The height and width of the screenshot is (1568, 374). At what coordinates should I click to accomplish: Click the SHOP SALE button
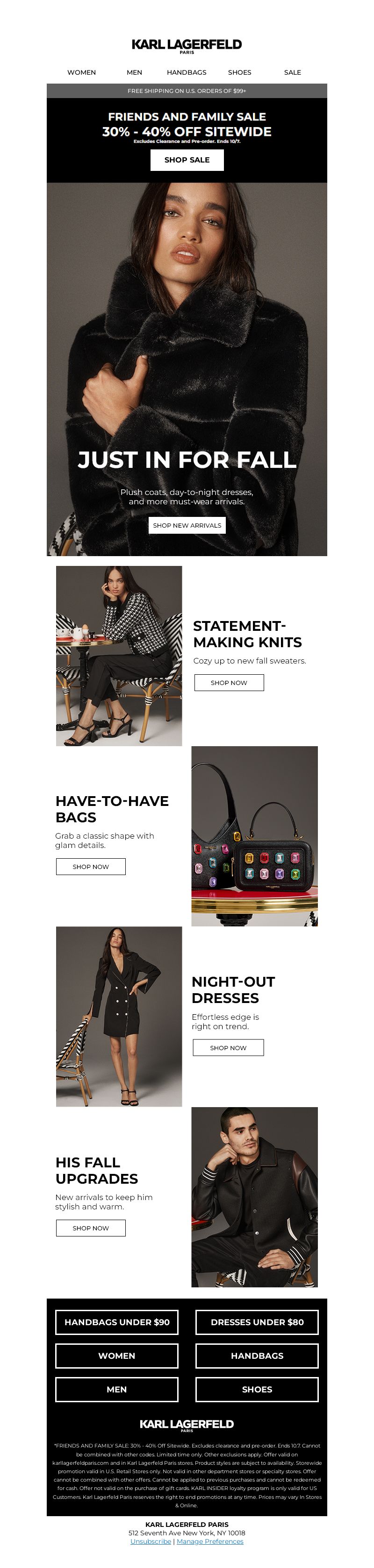coord(187,160)
